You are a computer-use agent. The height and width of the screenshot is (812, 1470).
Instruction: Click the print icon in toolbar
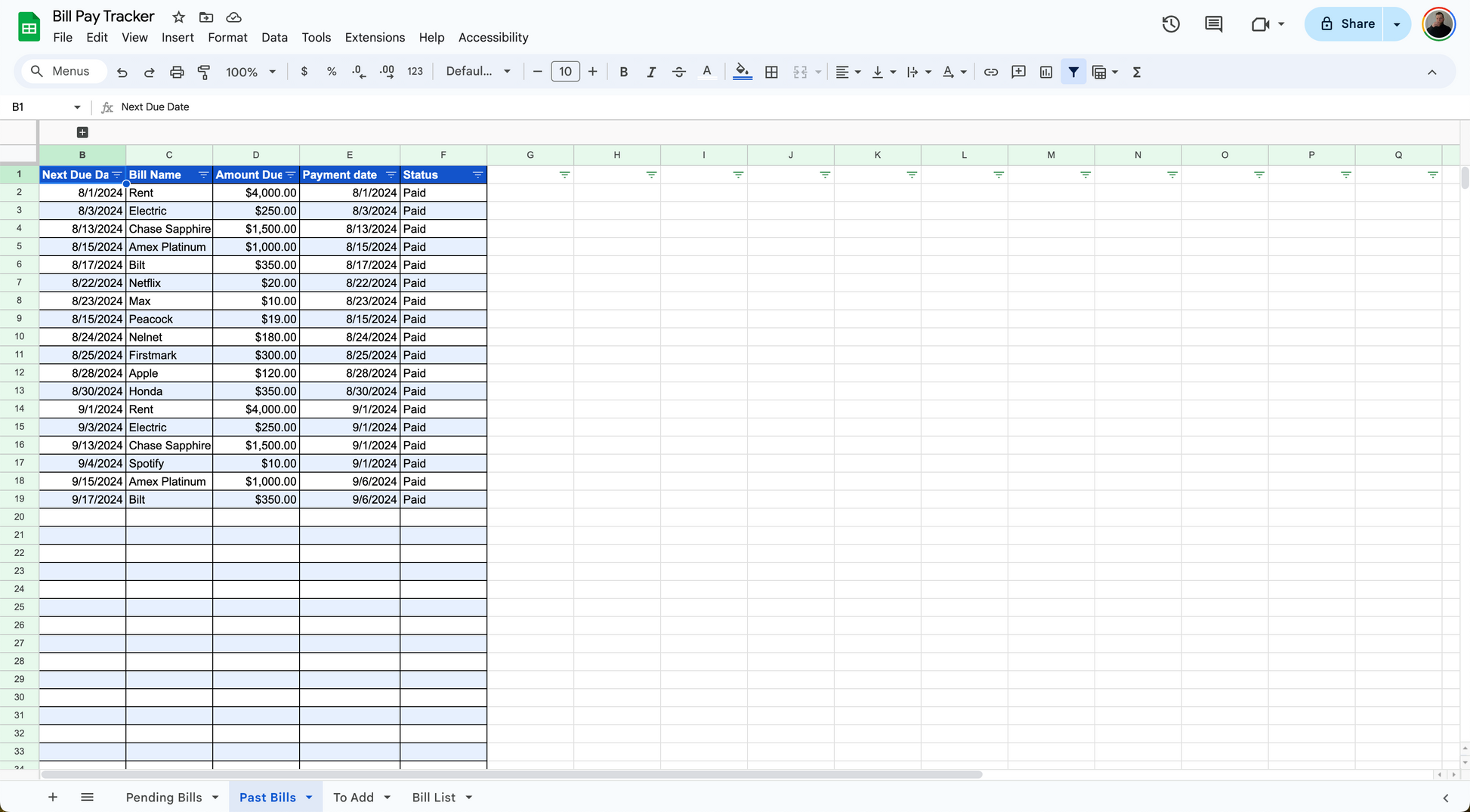click(x=177, y=72)
